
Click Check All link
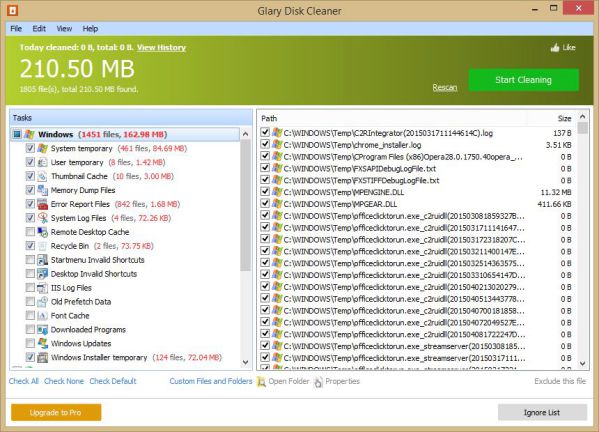24,381
